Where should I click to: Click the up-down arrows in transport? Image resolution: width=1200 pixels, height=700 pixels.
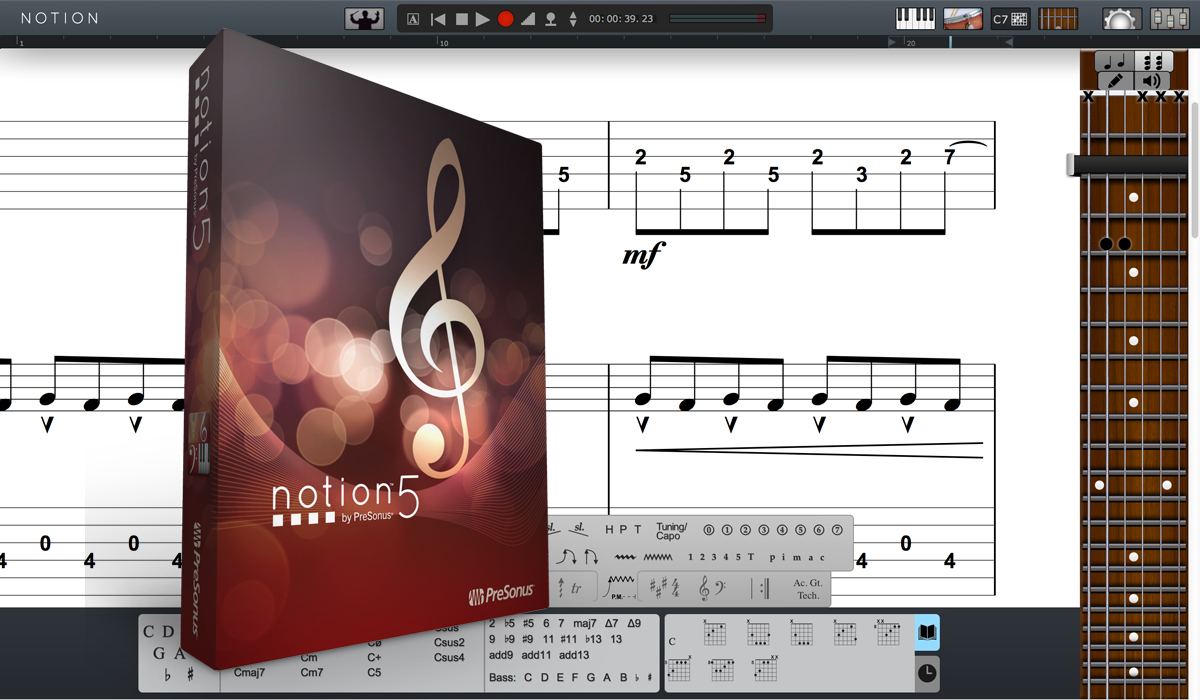pyautogui.click(x=573, y=19)
